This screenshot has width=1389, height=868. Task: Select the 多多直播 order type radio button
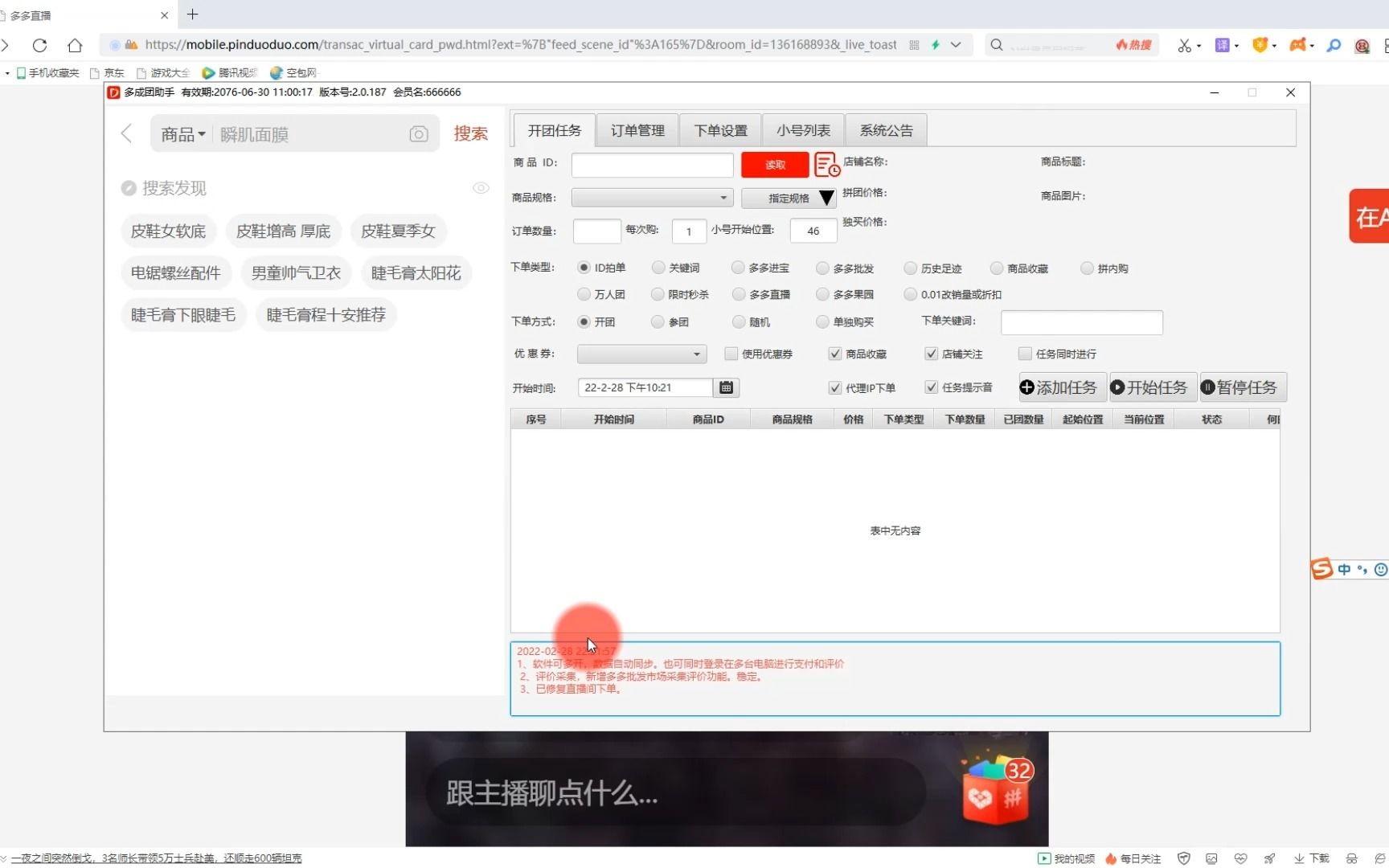tap(738, 294)
